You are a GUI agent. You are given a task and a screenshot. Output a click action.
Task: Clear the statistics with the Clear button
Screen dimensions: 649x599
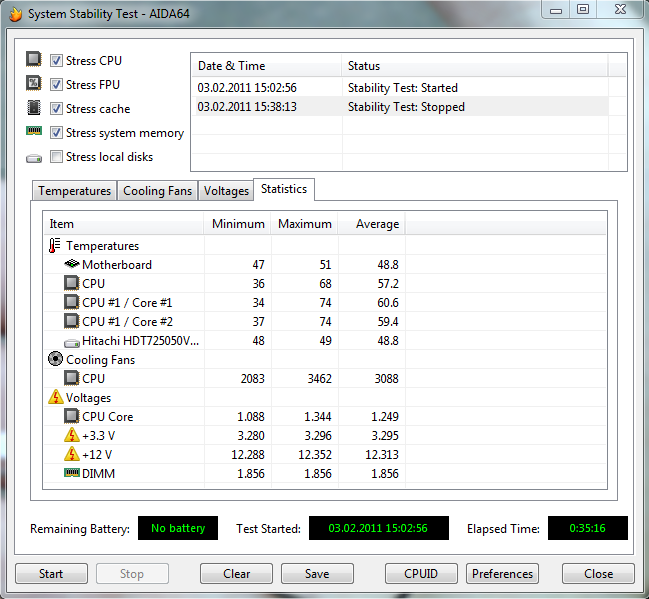[x=236, y=574]
